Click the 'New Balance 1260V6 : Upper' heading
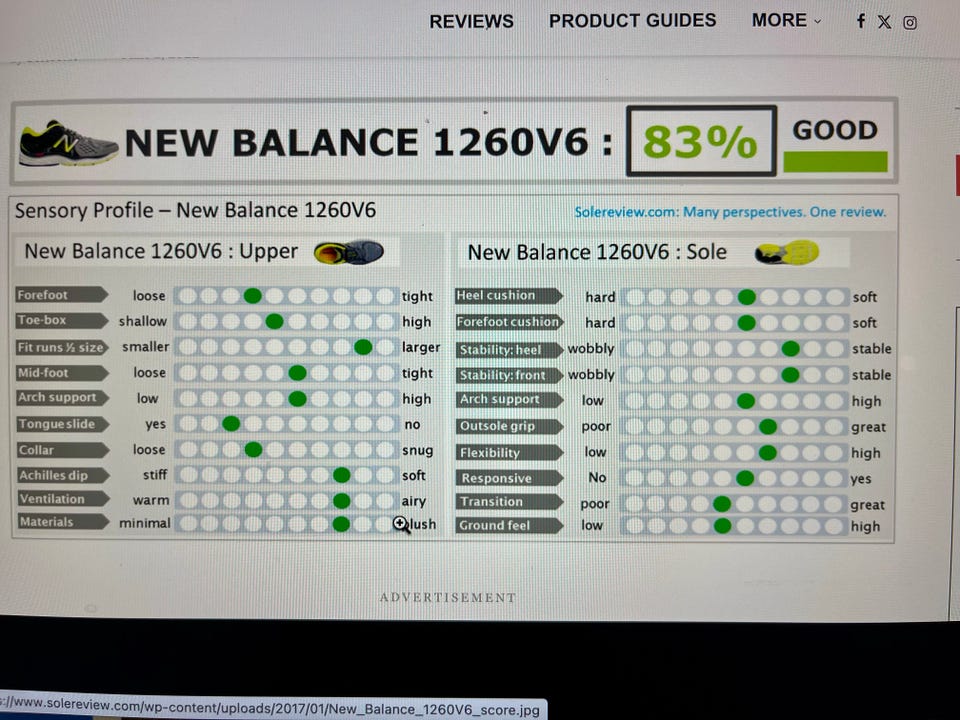 click(x=161, y=252)
